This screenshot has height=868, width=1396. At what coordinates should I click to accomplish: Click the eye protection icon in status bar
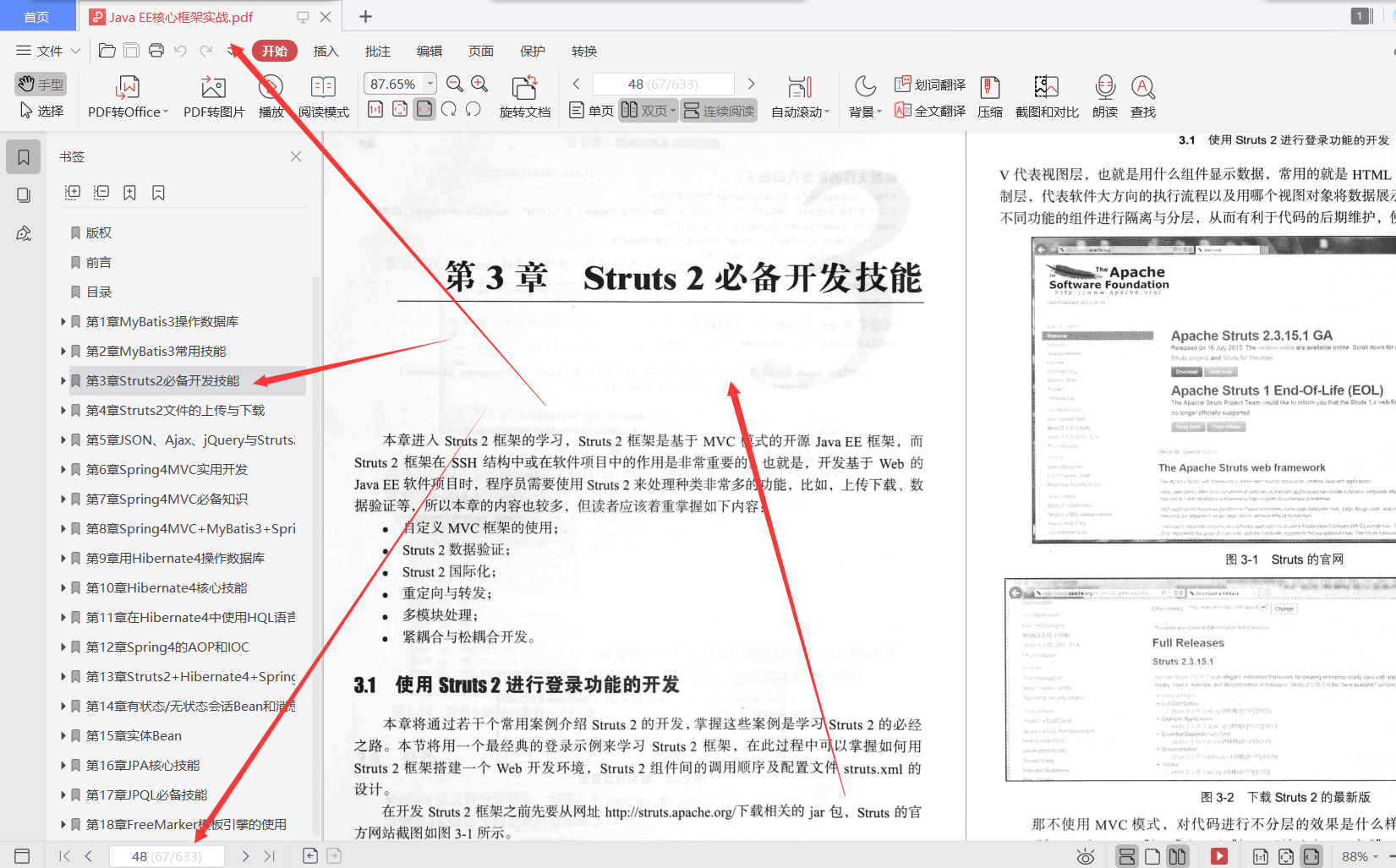click(1086, 856)
